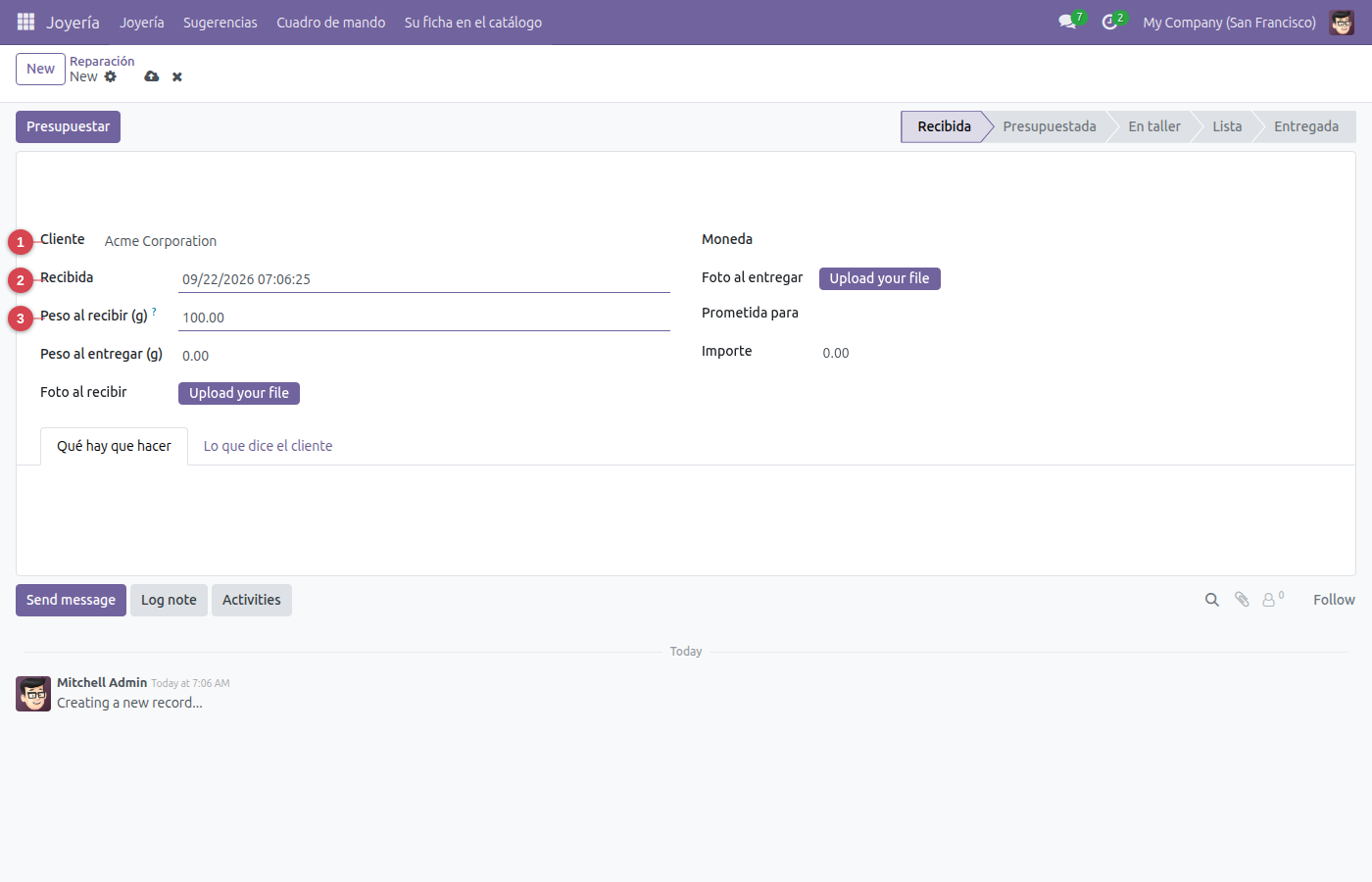
Task: Select the Recibida status stage
Action: [944, 126]
